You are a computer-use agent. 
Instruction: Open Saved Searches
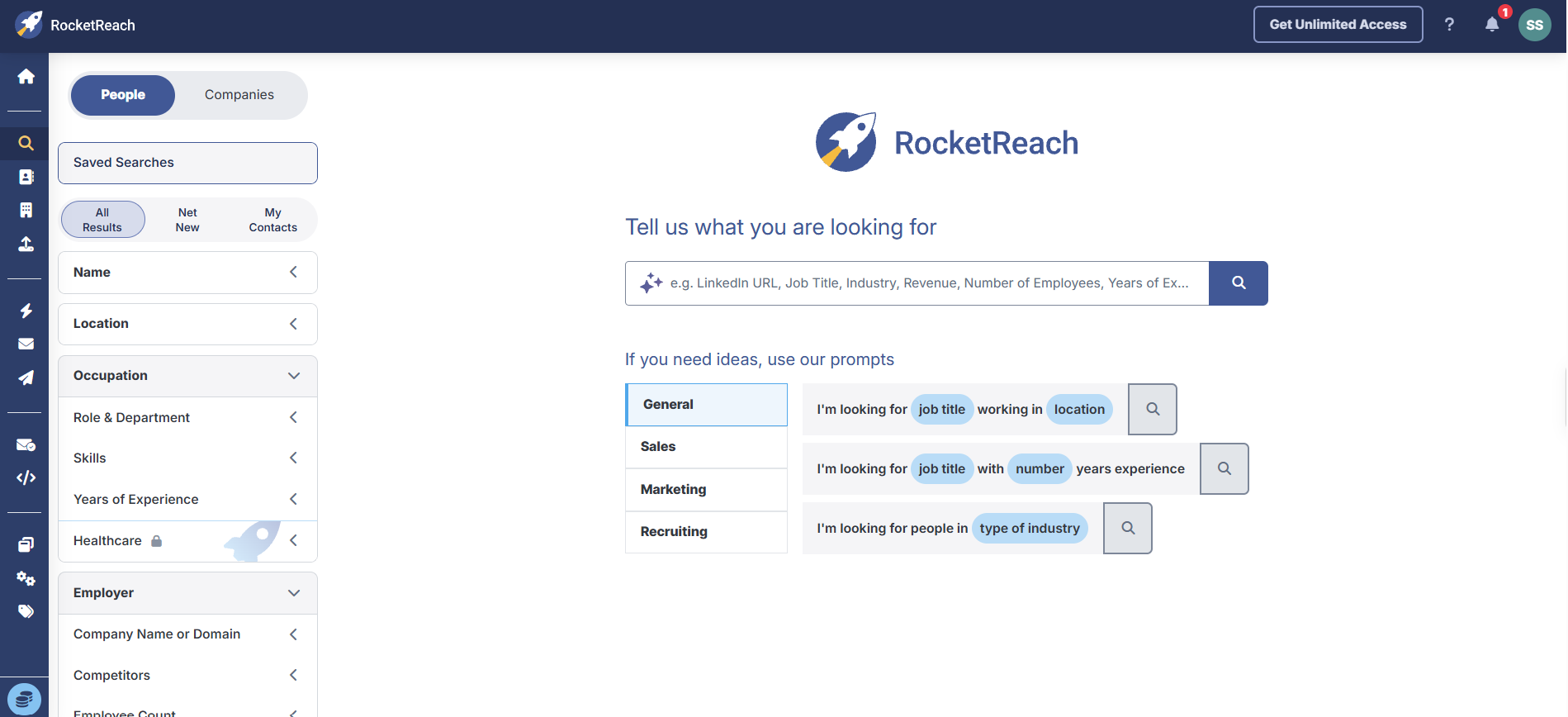(x=187, y=163)
